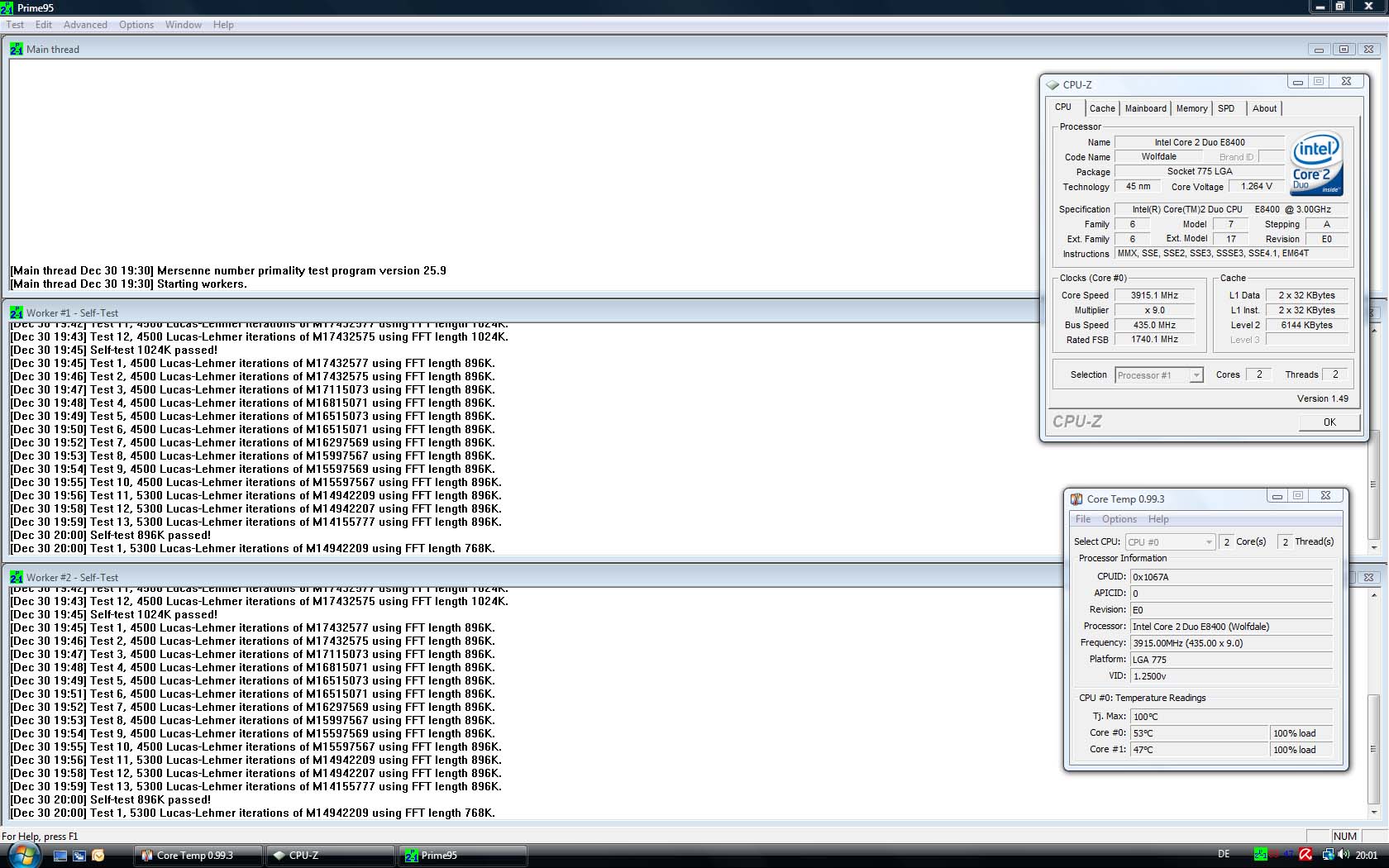The width and height of the screenshot is (1389, 868).
Task: Click red Core Temp tray temperature
Action: [x=1275, y=855]
